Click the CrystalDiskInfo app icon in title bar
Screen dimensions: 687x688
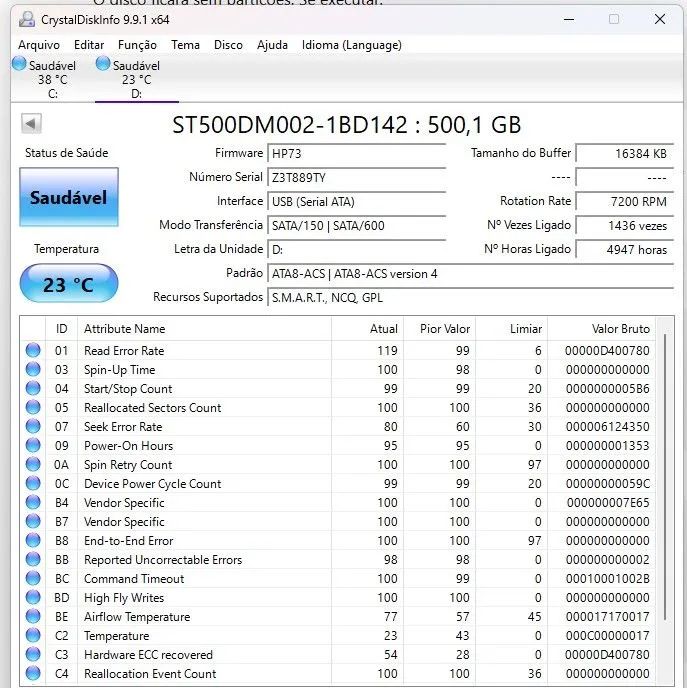click(x=27, y=19)
